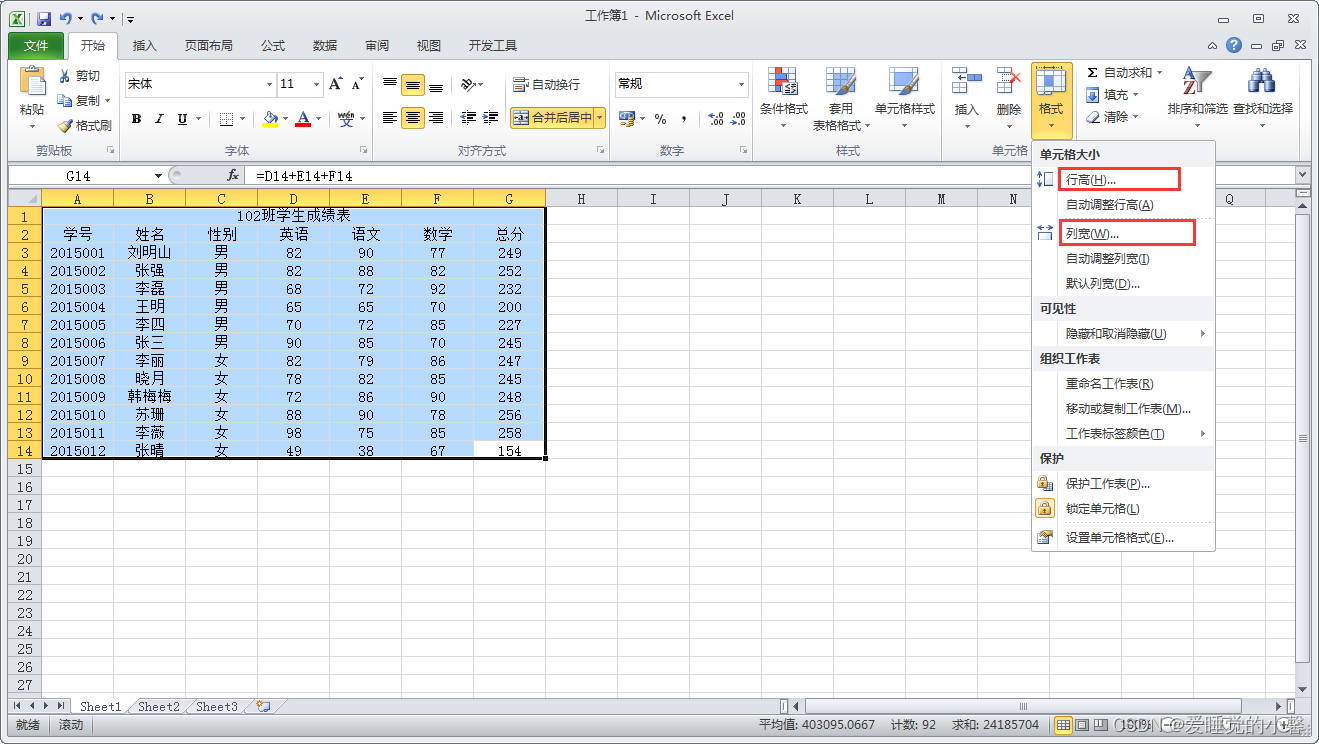Expand Hide and Unhide (隐藏和取消隐藏) submenu

click(1123, 334)
